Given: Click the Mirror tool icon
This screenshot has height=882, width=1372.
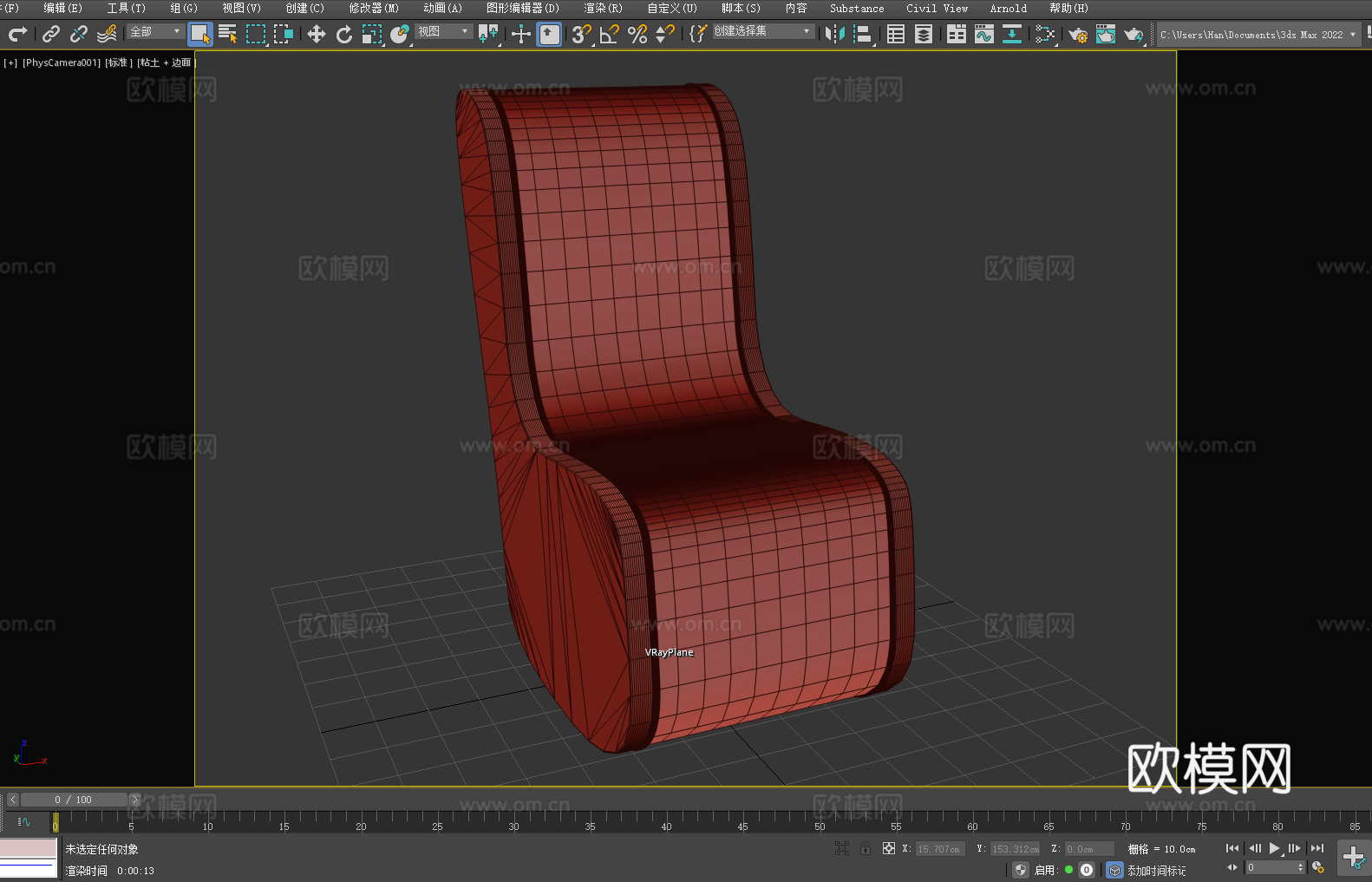Looking at the screenshot, I should tap(835, 34).
